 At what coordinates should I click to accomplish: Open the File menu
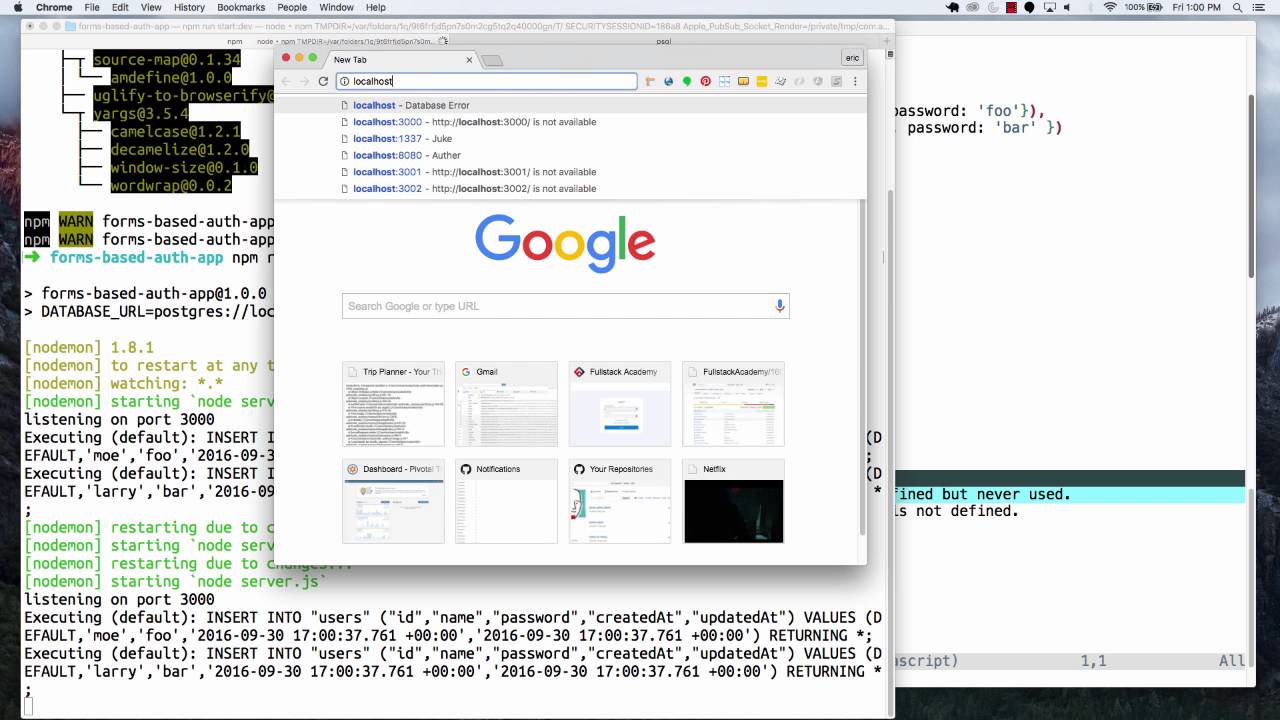92,7
